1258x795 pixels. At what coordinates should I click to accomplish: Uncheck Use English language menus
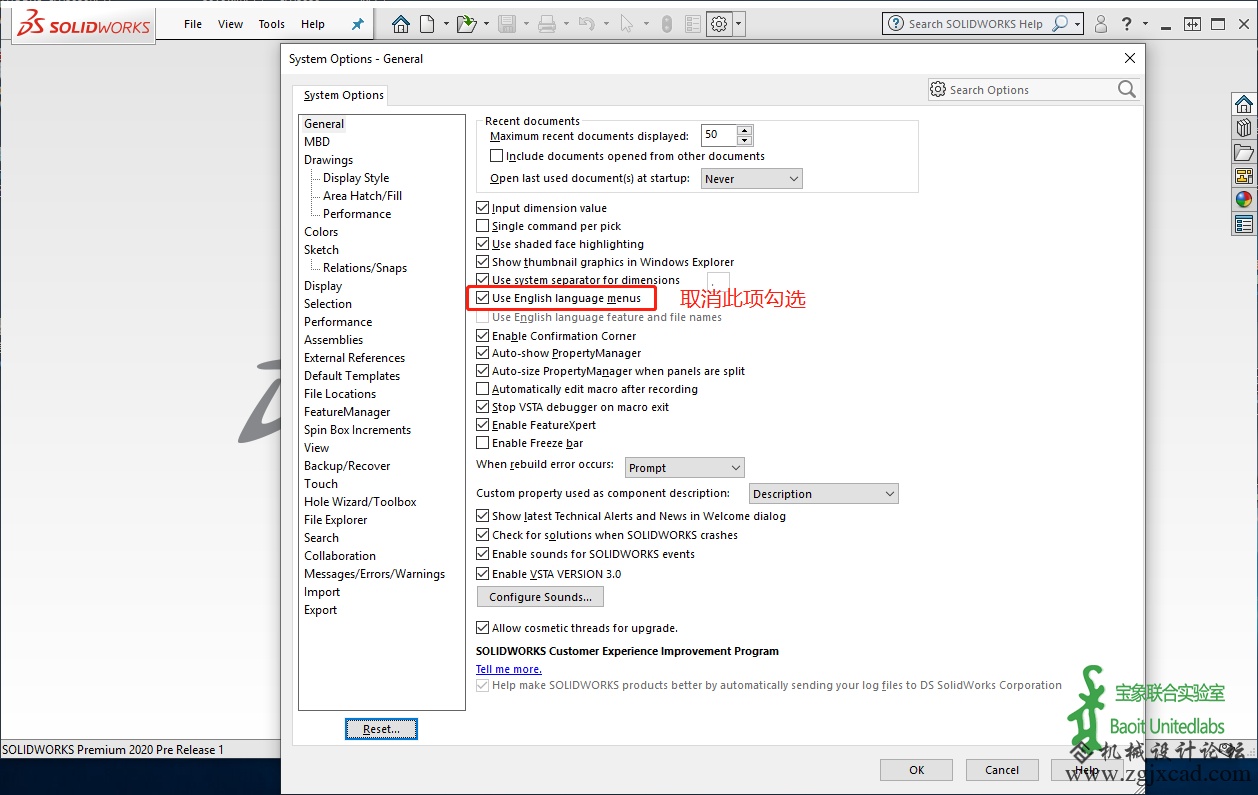[x=483, y=298]
